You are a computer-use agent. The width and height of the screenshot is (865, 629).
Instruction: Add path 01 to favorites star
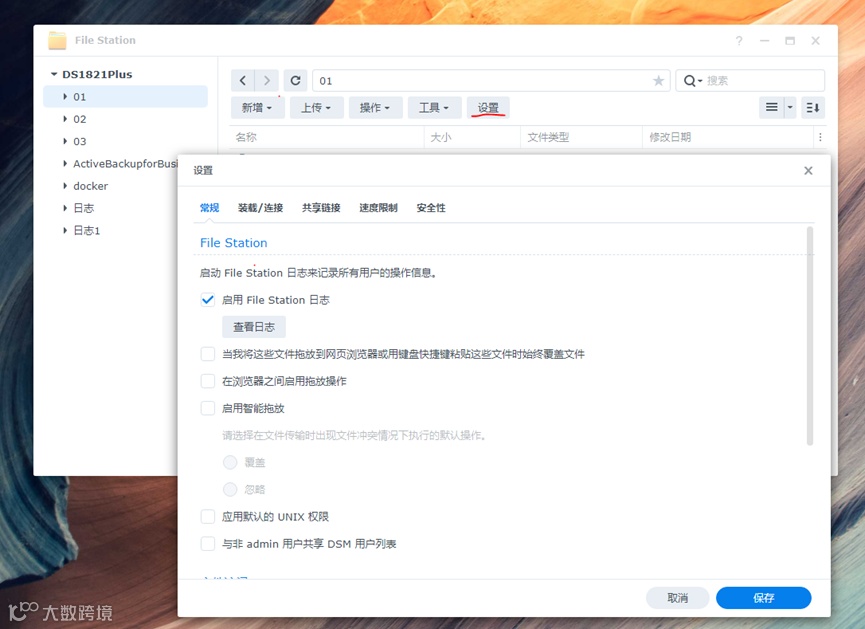[658, 81]
